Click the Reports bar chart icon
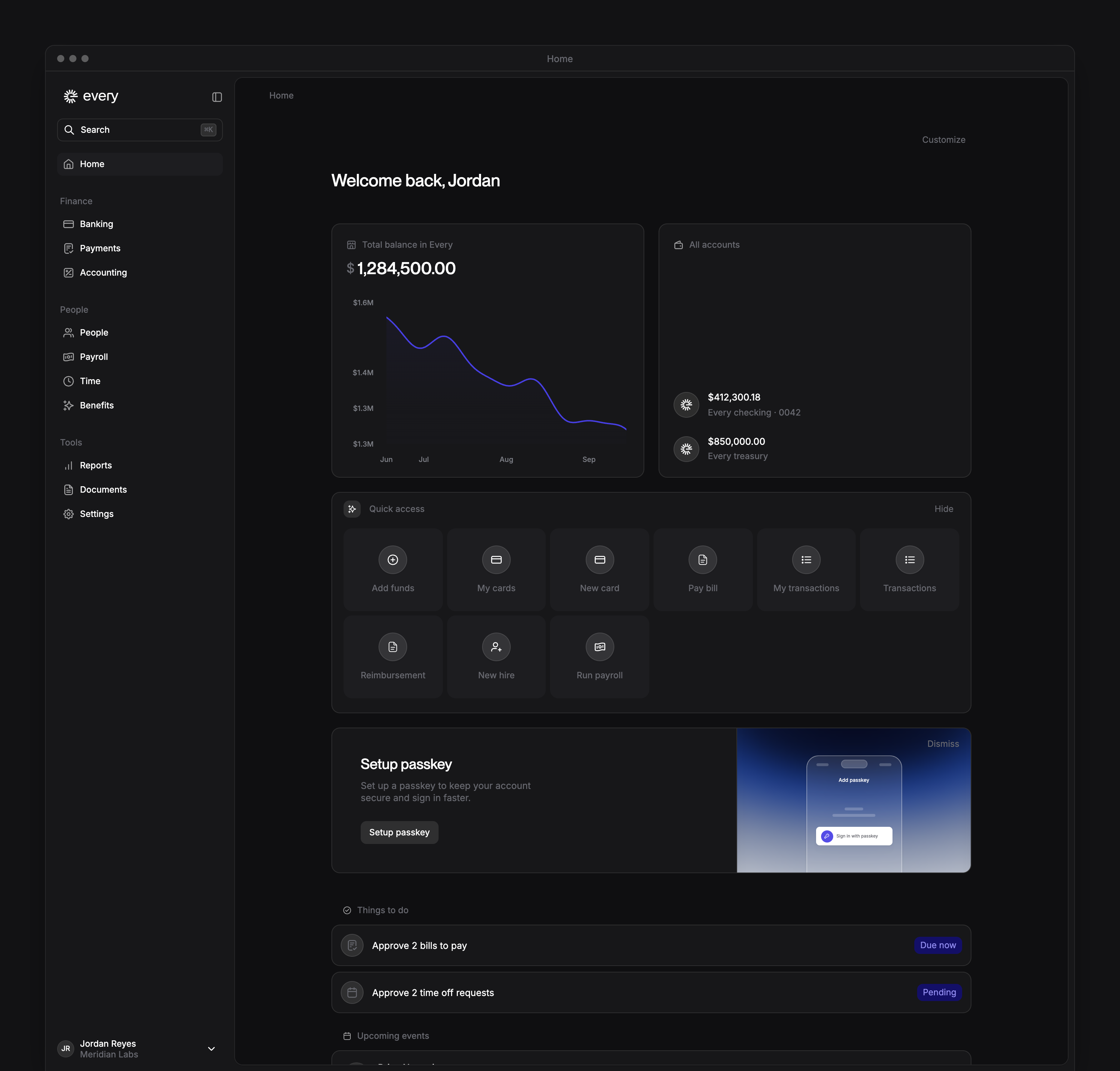 [69, 465]
